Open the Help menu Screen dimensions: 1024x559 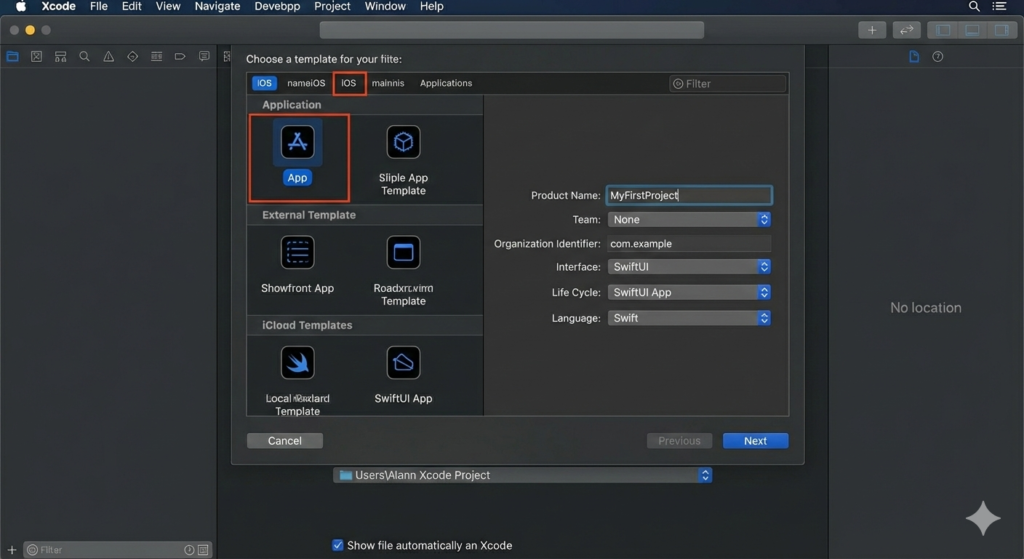click(x=432, y=7)
